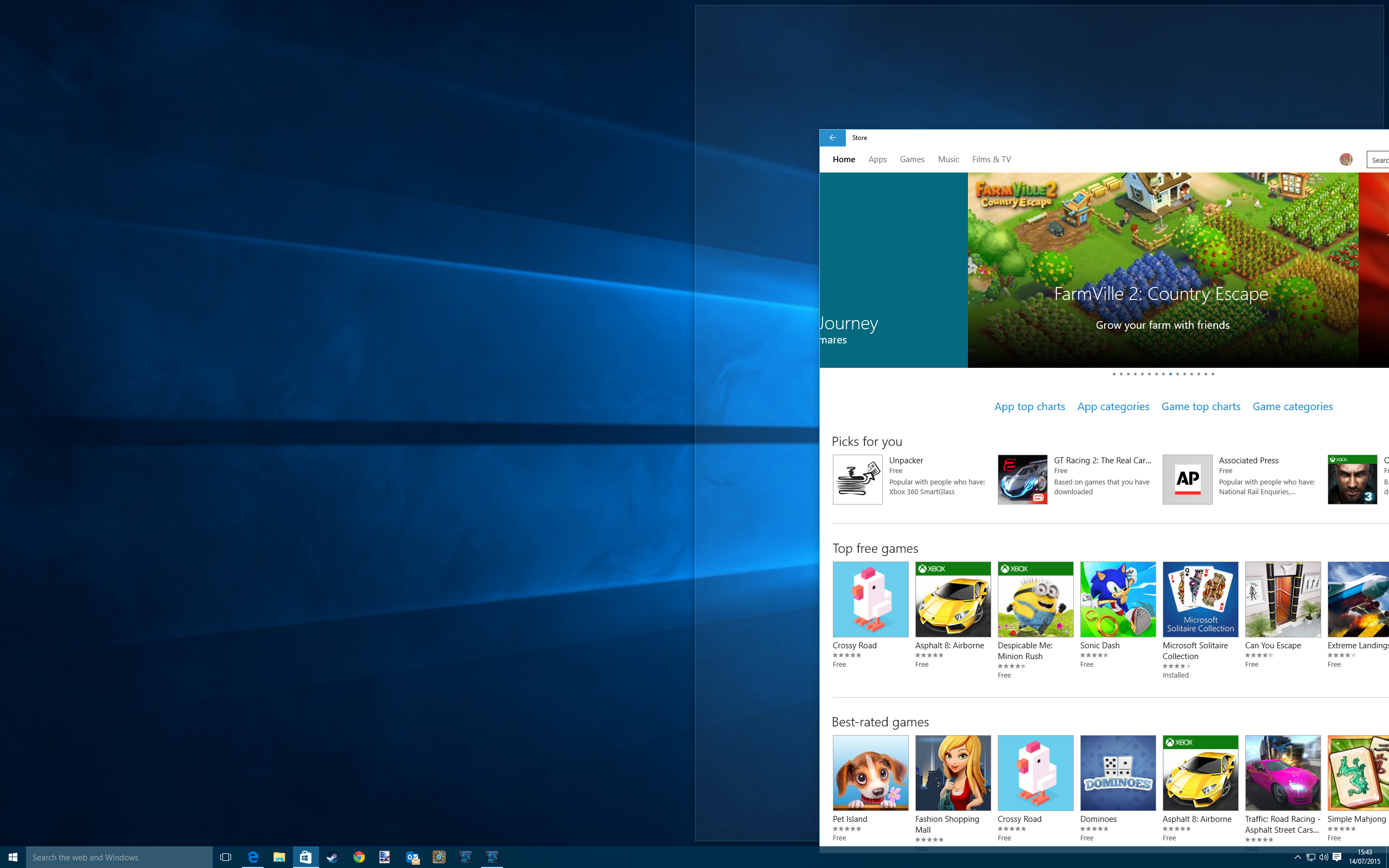
Task: Open Steam from the taskbar
Action: click(332, 857)
